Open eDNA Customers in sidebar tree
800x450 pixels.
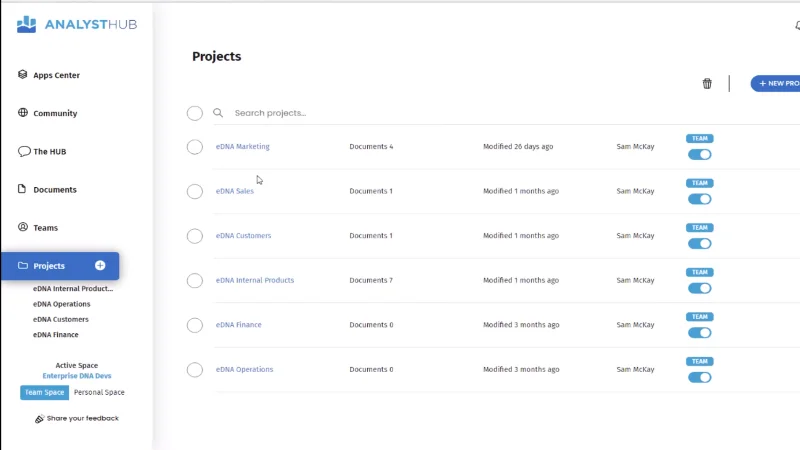pyautogui.click(x=61, y=319)
